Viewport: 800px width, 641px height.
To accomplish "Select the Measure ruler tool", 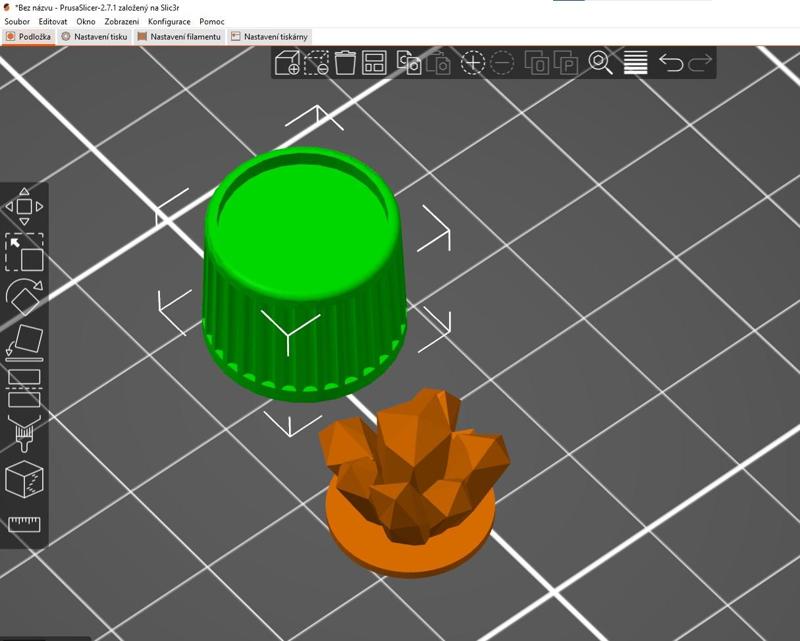I will 24,524.
